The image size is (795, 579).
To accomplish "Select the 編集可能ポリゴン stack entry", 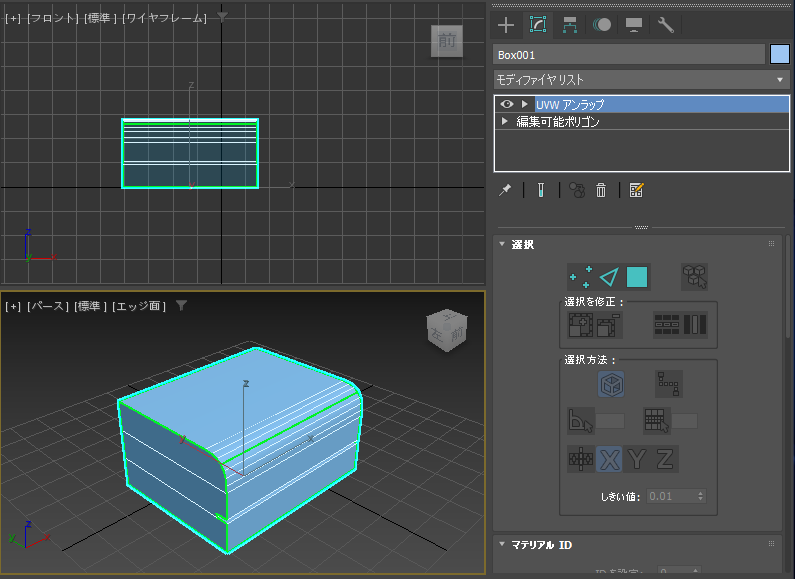I will pos(558,122).
